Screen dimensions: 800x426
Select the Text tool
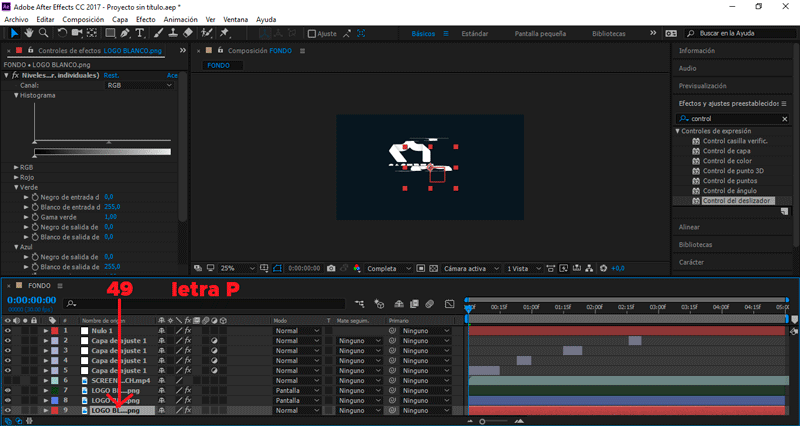point(141,33)
